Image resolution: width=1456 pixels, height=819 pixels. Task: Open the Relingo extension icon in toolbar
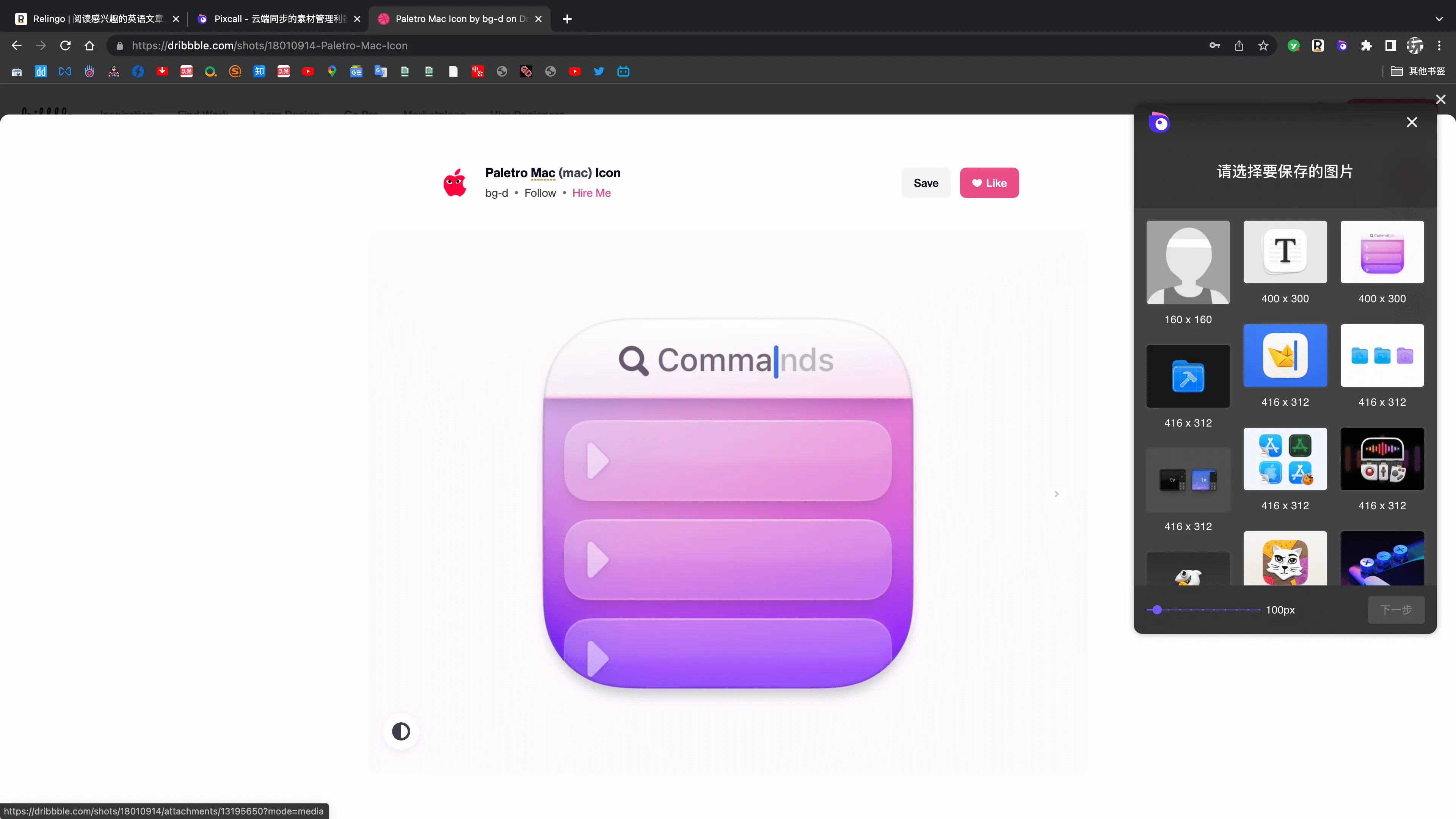tap(1318, 46)
